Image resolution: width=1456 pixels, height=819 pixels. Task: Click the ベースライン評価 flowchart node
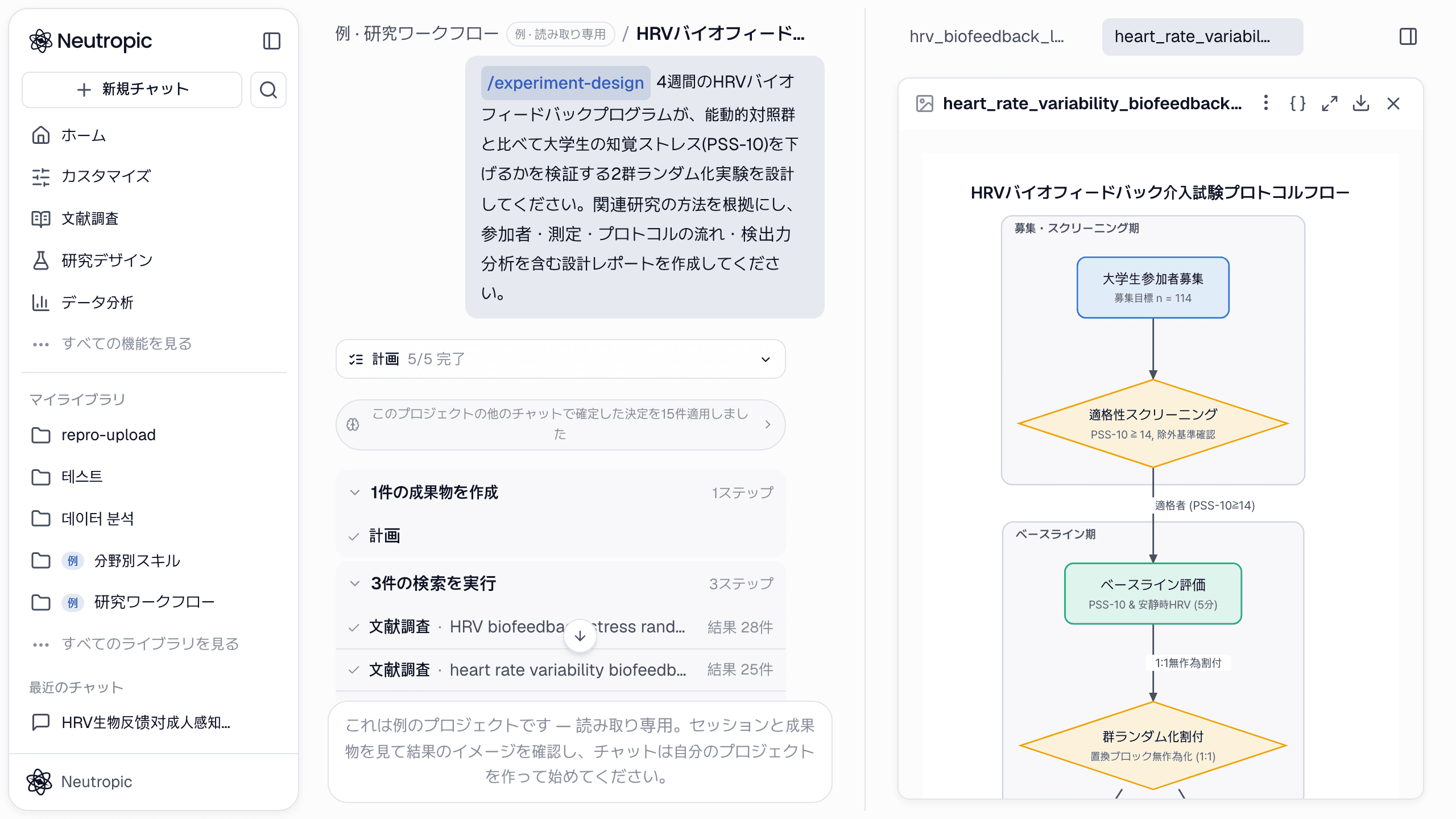point(1153,593)
